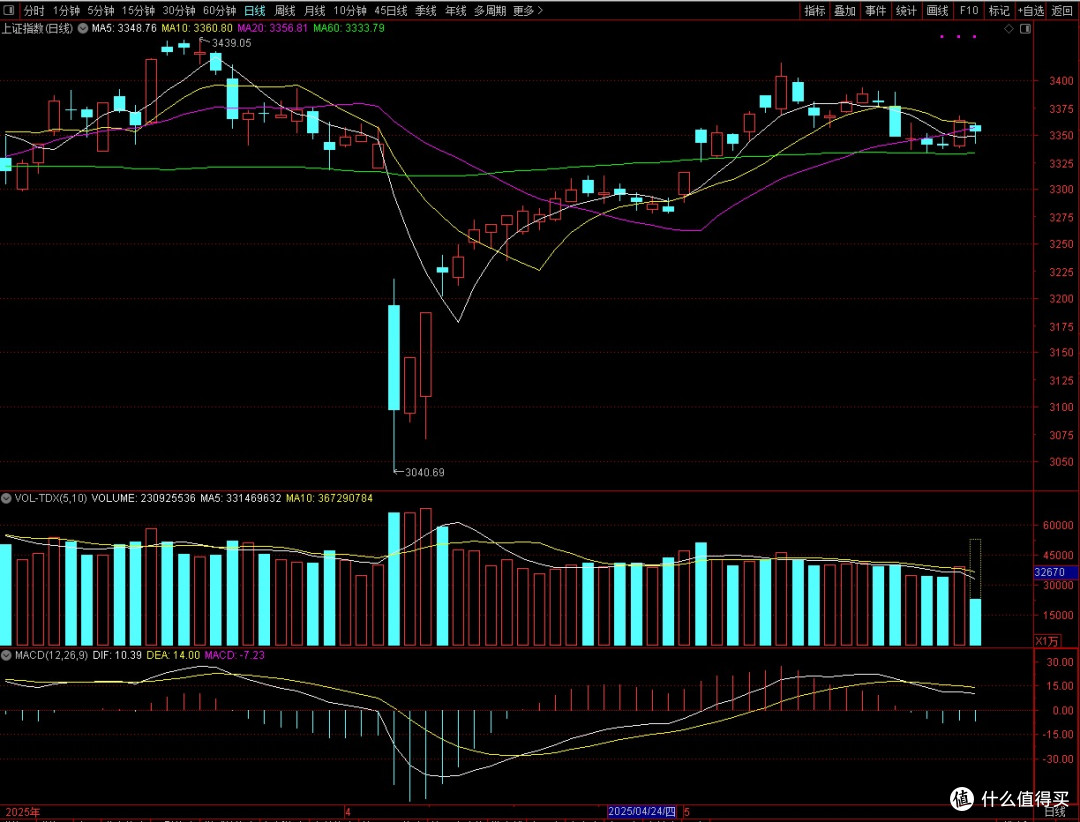Click the volume MA5: 331469632 value
This screenshot has height=822, width=1080.
(240, 498)
